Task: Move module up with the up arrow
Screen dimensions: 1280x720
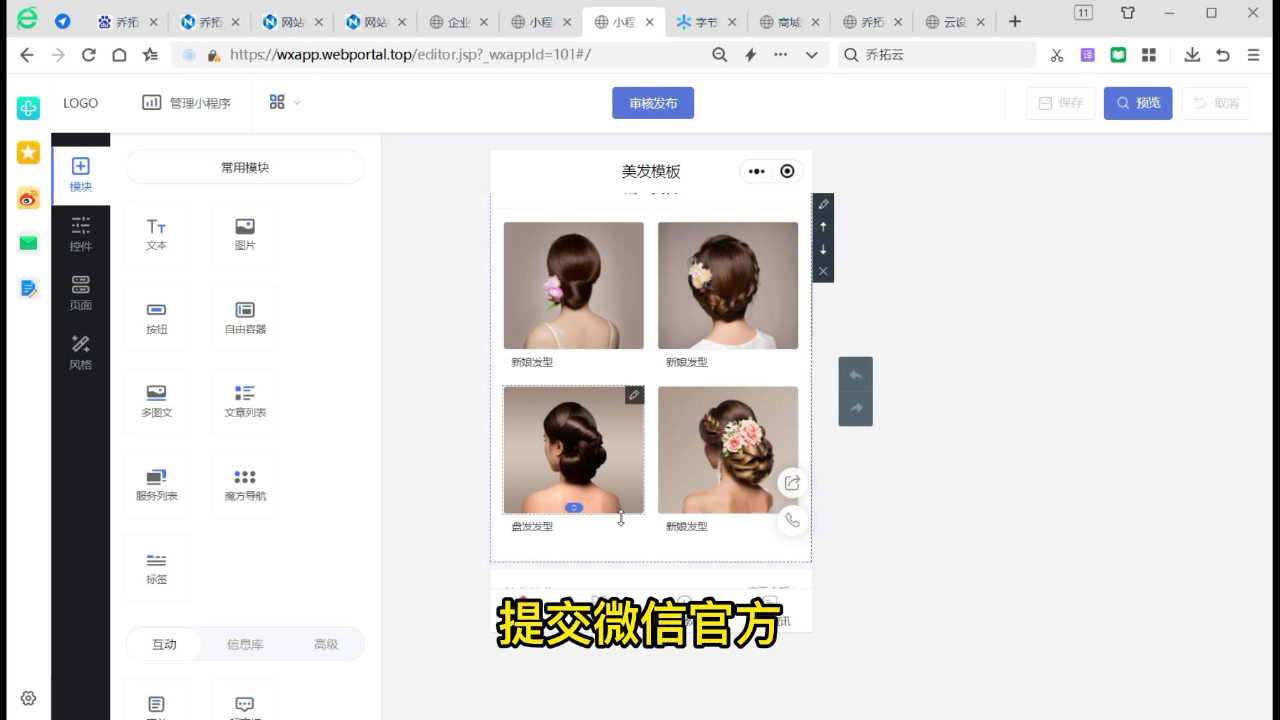Action: click(x=823, y=227)
